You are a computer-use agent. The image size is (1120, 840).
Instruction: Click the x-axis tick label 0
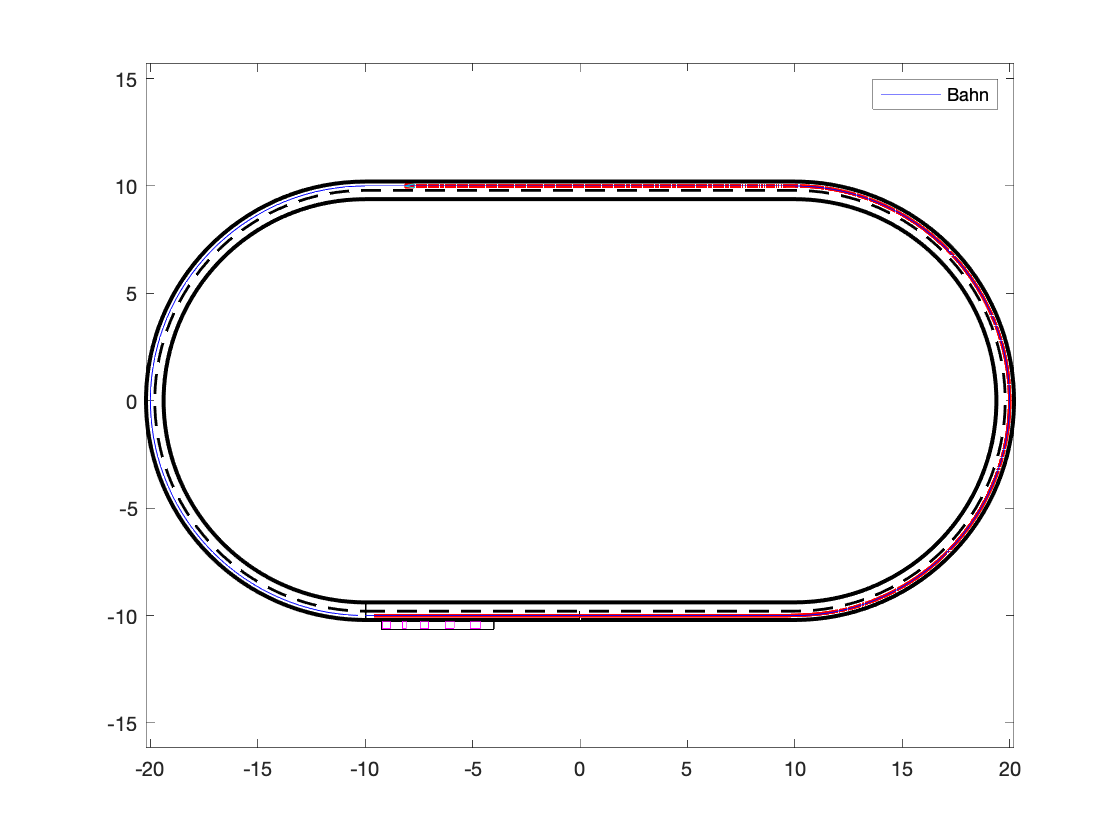pos(580,769)
